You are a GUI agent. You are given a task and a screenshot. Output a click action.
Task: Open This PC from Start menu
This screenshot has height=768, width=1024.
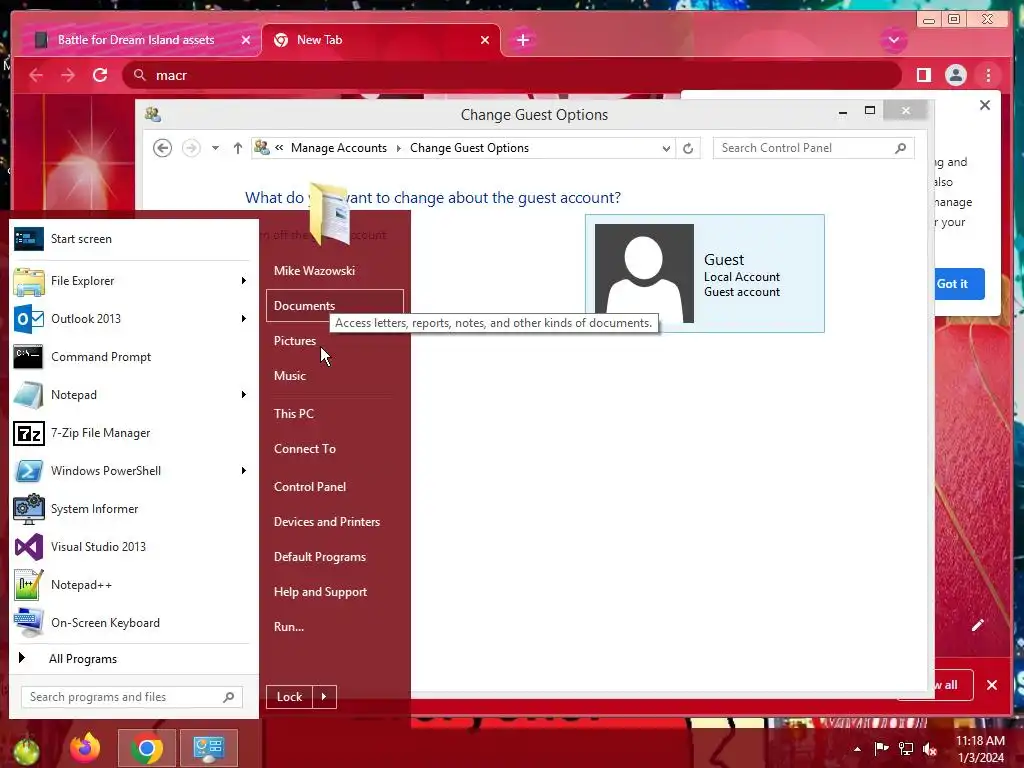click(294, 414)
